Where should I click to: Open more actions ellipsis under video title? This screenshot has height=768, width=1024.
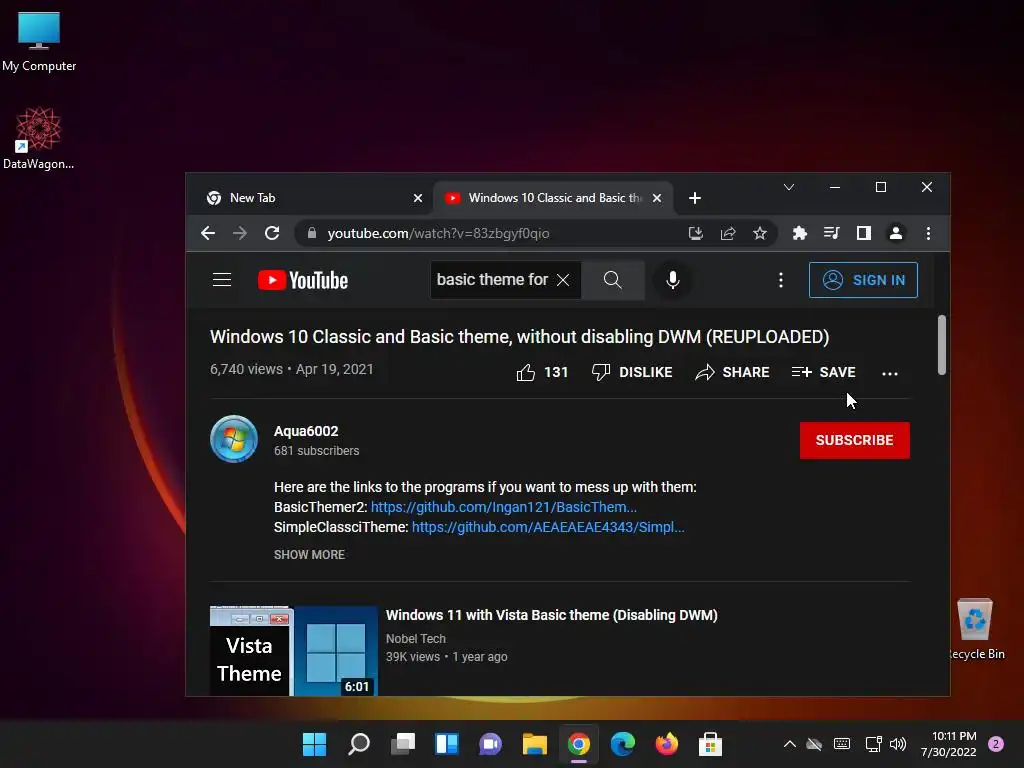(890, 374)
